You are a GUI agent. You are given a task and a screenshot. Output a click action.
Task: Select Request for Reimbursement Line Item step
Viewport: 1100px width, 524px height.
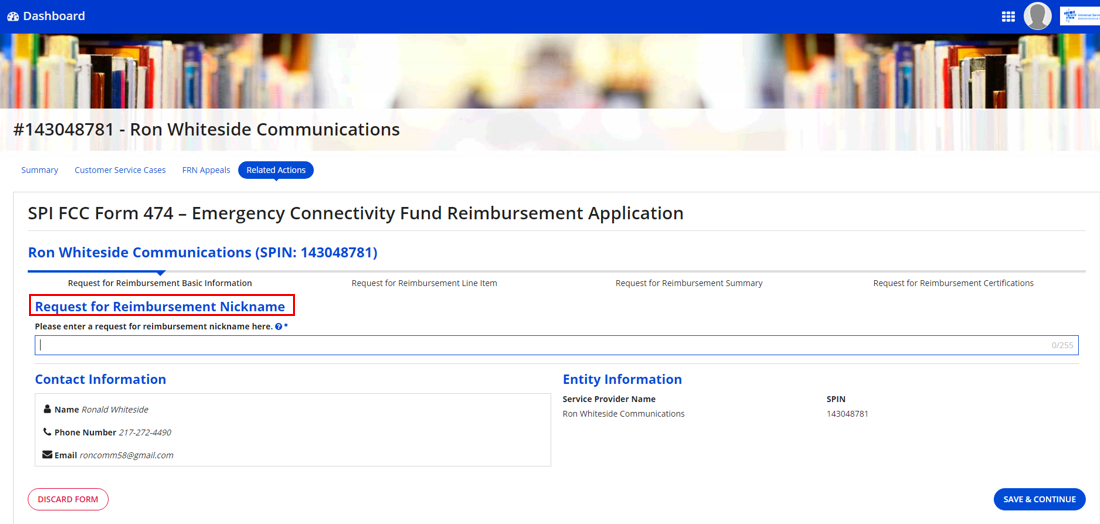pyautogui.click(x=424, y=283)
